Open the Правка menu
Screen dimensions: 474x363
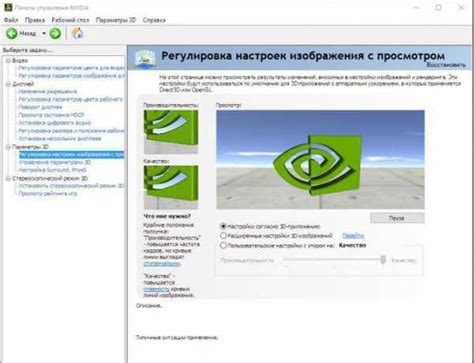point(35,20)
